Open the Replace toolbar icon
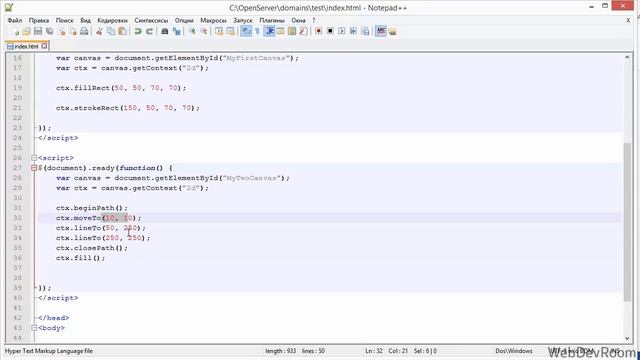 point(176,31)
